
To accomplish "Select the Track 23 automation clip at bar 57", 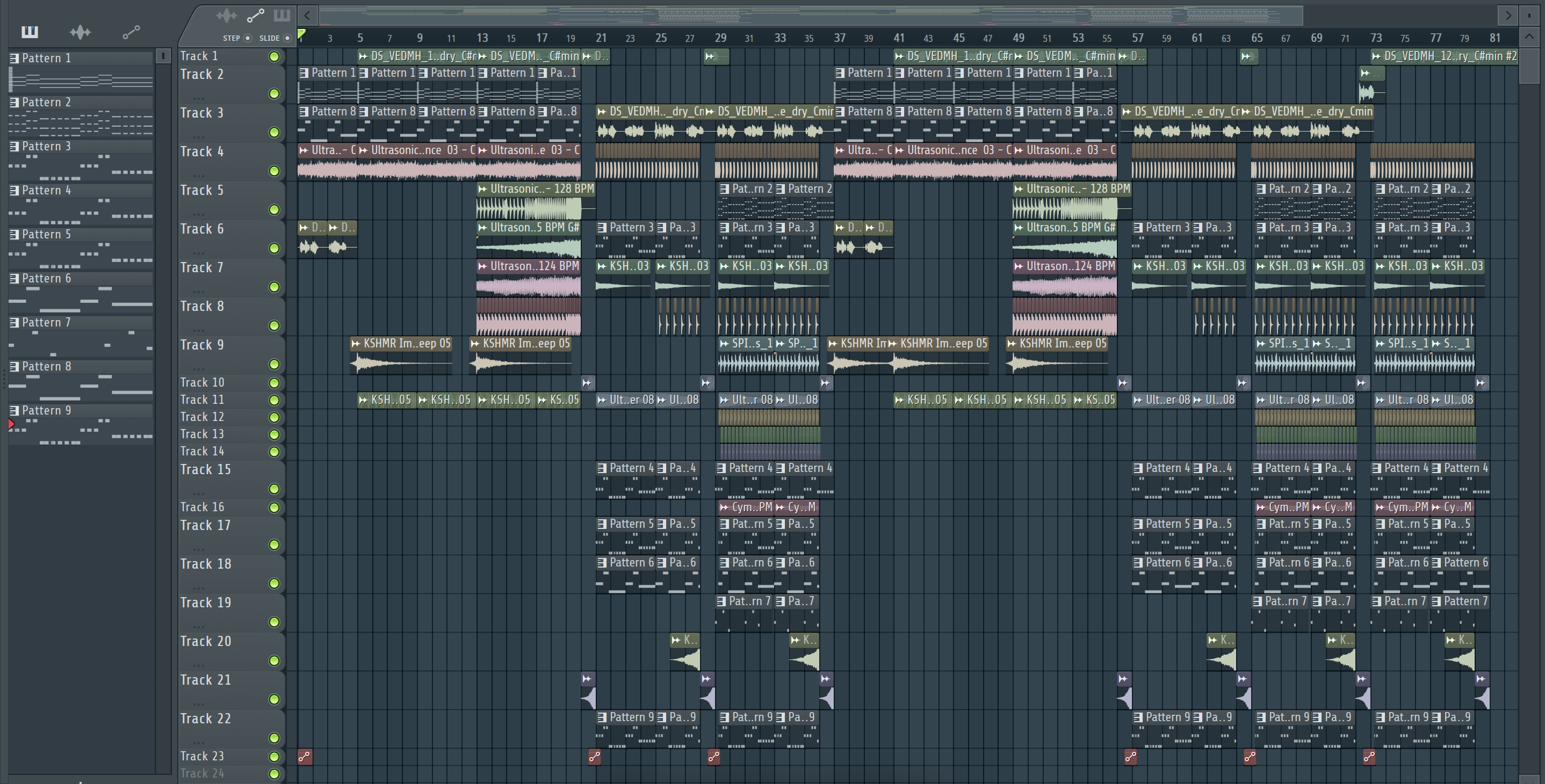I will (x=1131, y=757).
